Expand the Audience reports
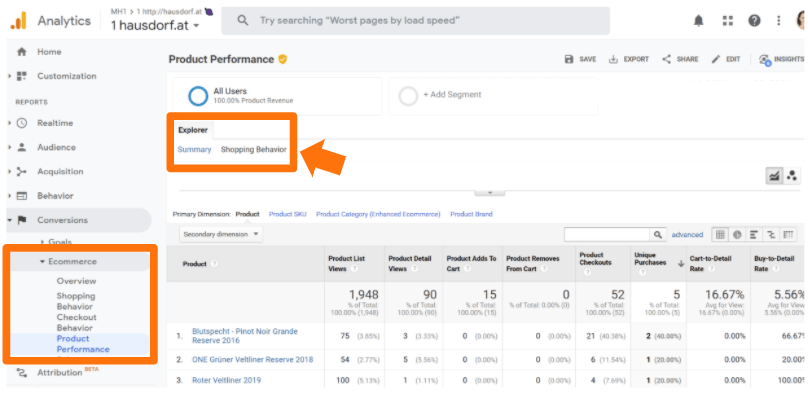808x399 pixels. (x=10, y=147)
